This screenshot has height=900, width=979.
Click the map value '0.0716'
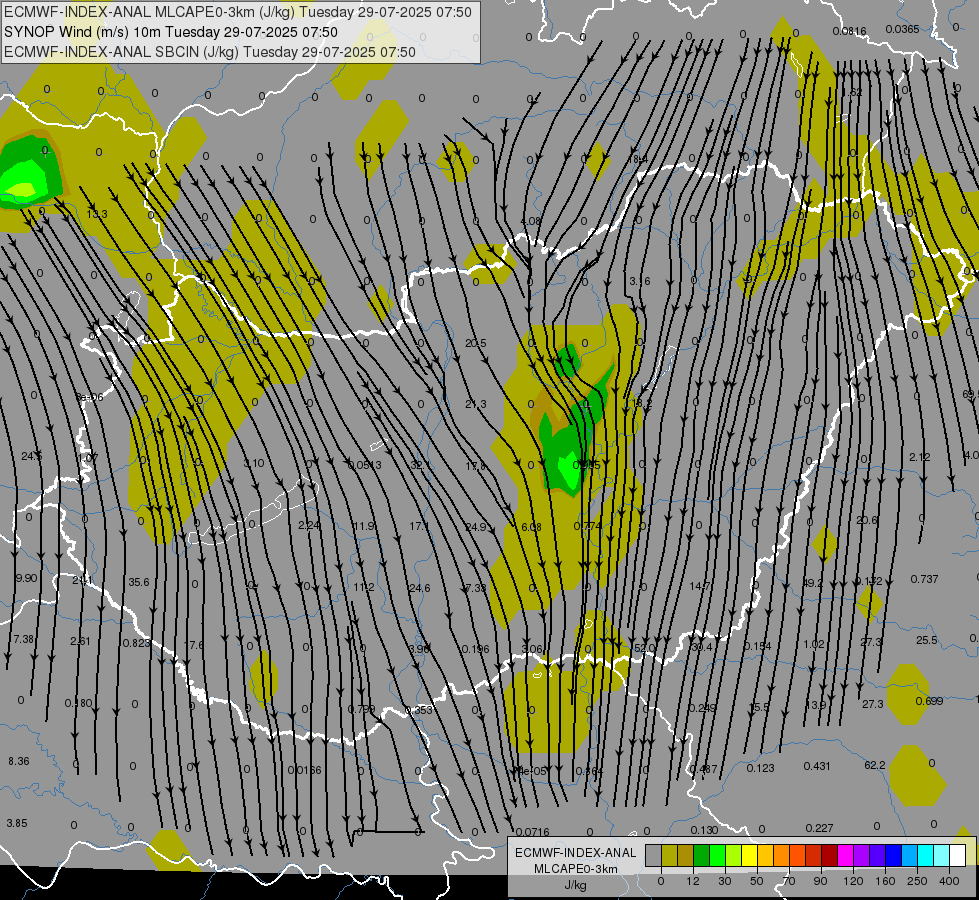click(533, 832)
